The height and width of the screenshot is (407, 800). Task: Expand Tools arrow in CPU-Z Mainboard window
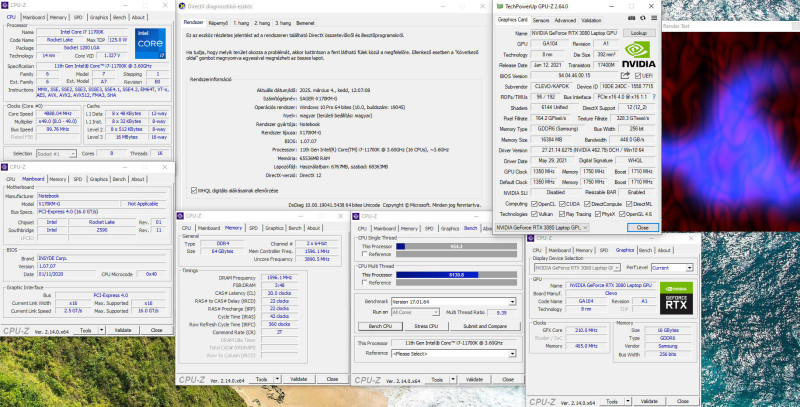pos(102,330)
